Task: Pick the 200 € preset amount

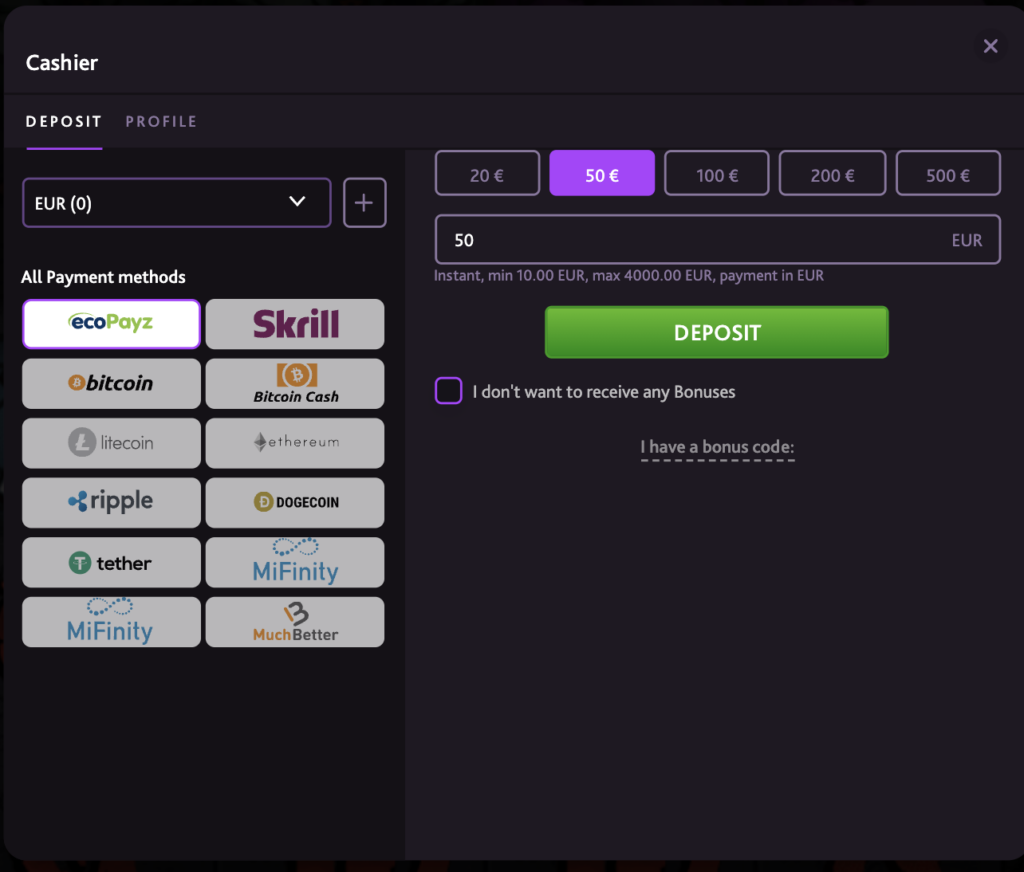Action: coord(833,173)
